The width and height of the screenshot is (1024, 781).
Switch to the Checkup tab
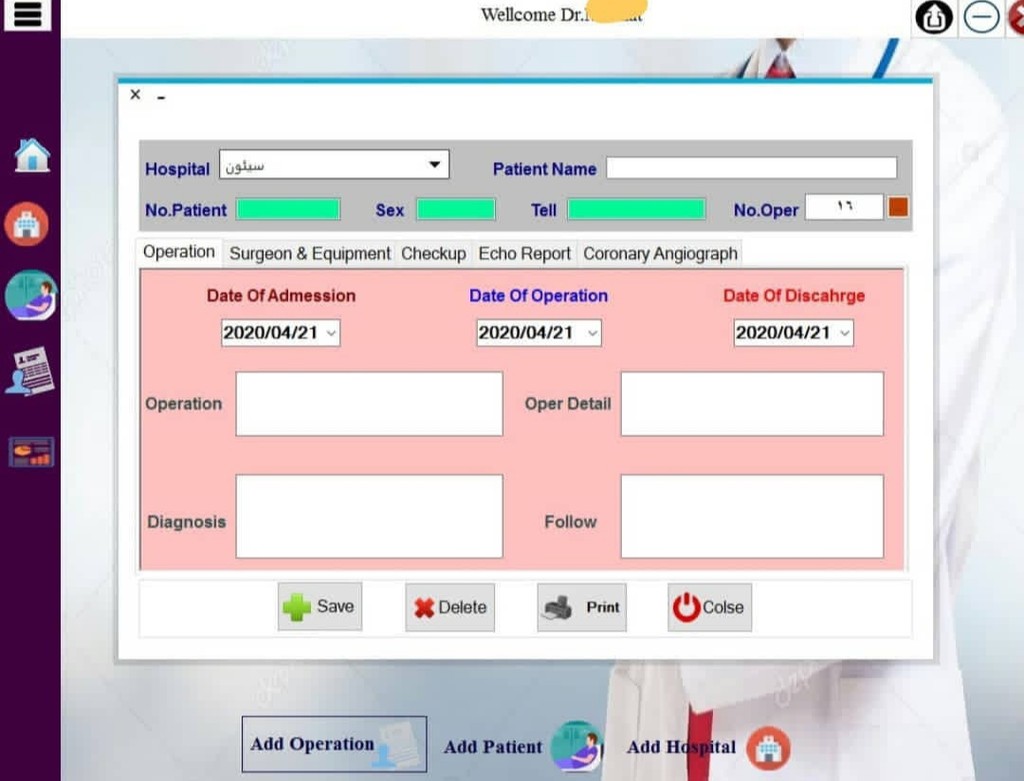click(434, 253)
